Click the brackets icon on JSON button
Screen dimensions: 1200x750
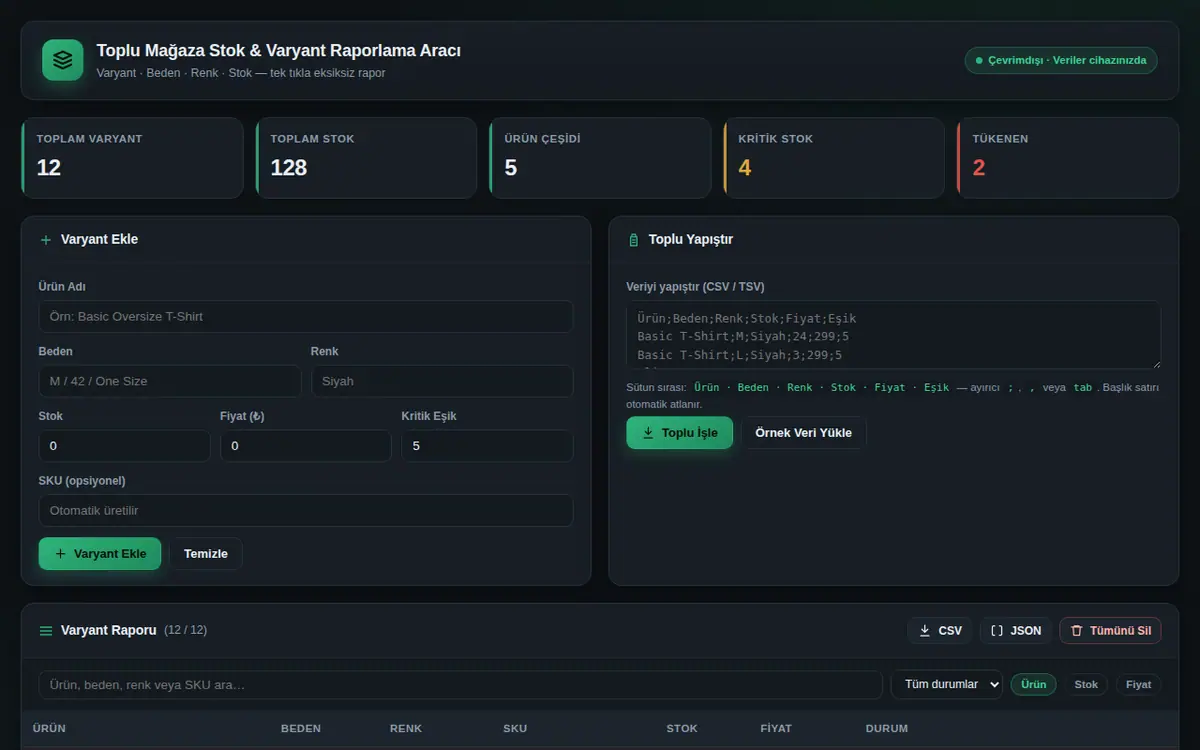(997, 631)
